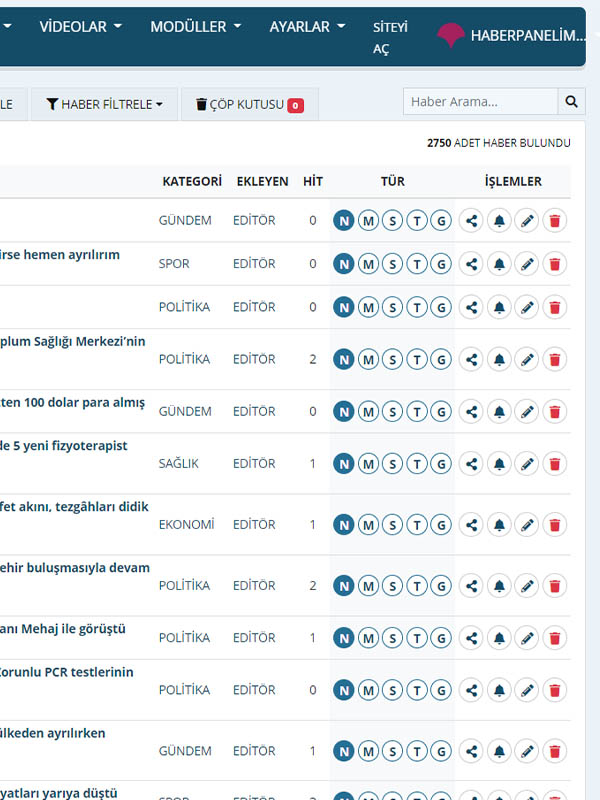Toggle N type on the EKONOMİ row
Screen dimensions: 600x800
[x=344, y=524]
